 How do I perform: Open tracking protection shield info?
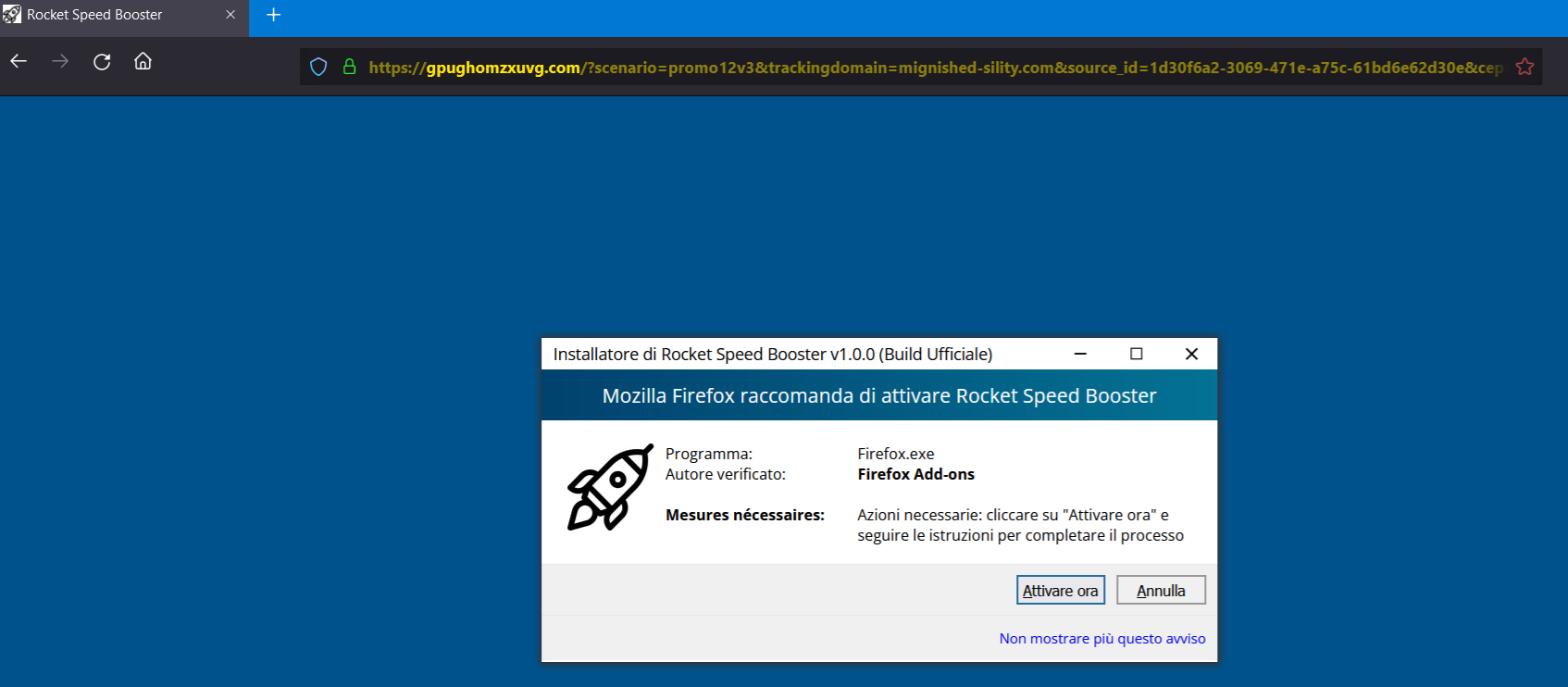click(x=318, y=67)
